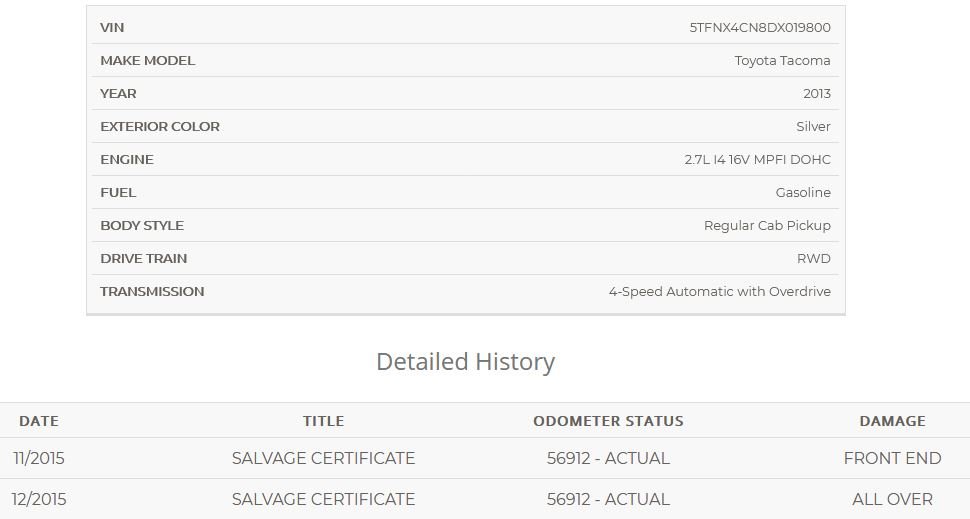
Task: Click the Gasoline fuel value
Action: [803, 192]
